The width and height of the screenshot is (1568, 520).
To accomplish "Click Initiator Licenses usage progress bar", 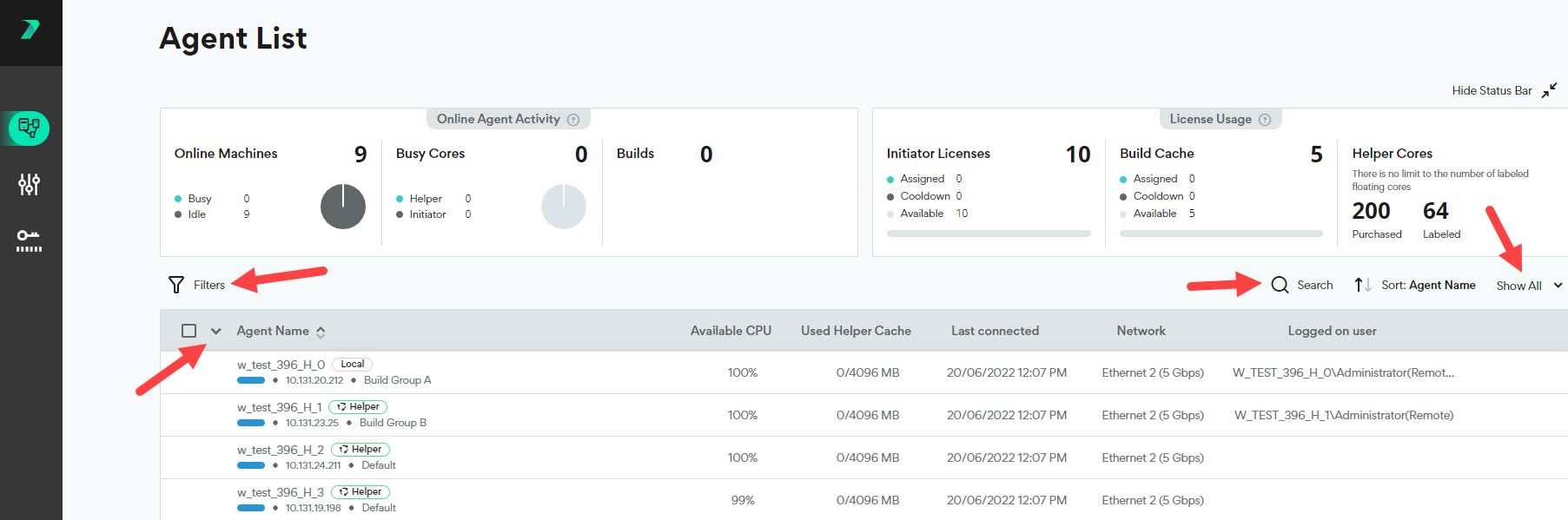I will pyautogui.click(x=989, y=234).
